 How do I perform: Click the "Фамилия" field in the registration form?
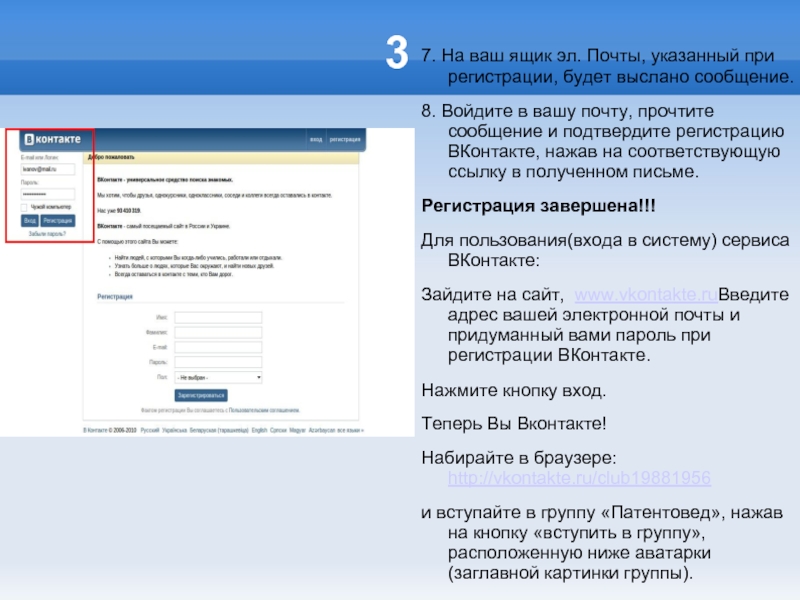coord(218,332)
